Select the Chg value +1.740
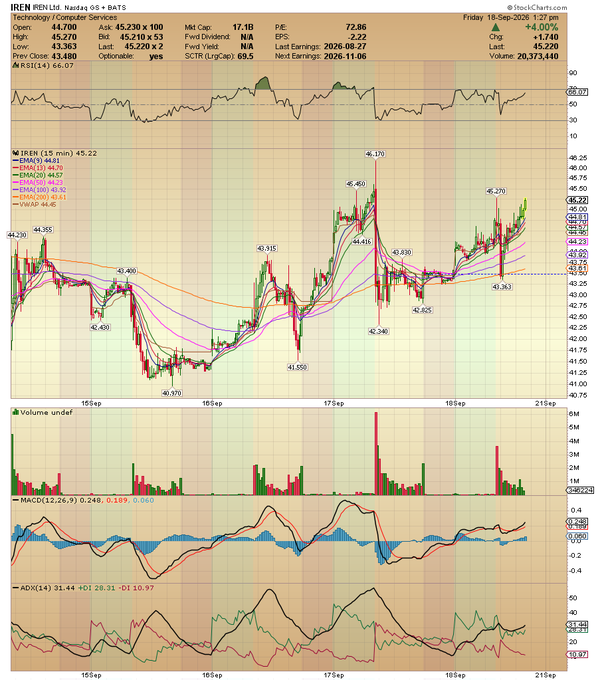This screenshot has width=598, height=680. [x=546, y=37]
